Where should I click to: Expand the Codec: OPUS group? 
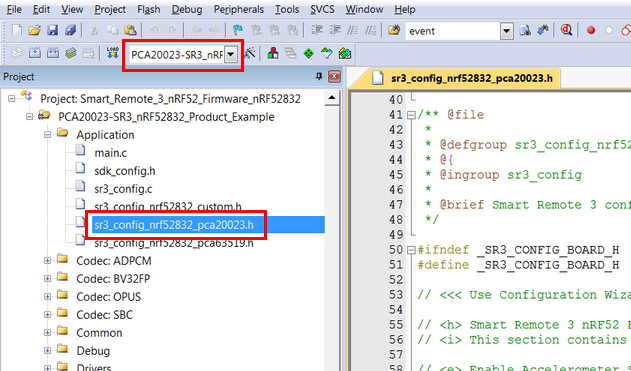point(47,297)
